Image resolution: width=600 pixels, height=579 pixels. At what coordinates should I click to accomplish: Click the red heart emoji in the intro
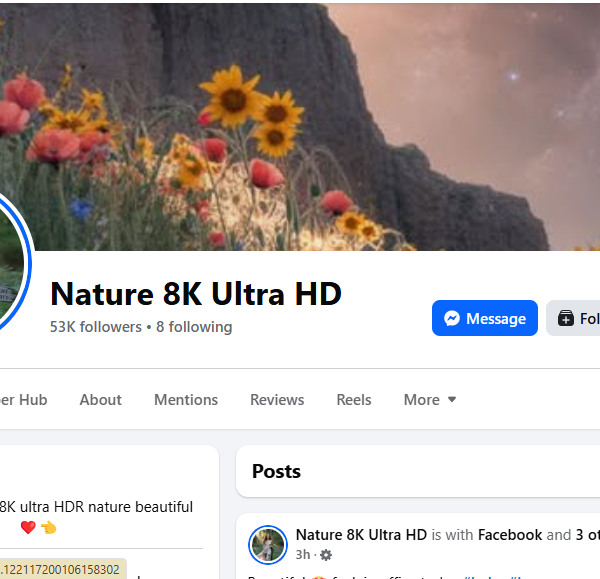(x=28, y=527)
